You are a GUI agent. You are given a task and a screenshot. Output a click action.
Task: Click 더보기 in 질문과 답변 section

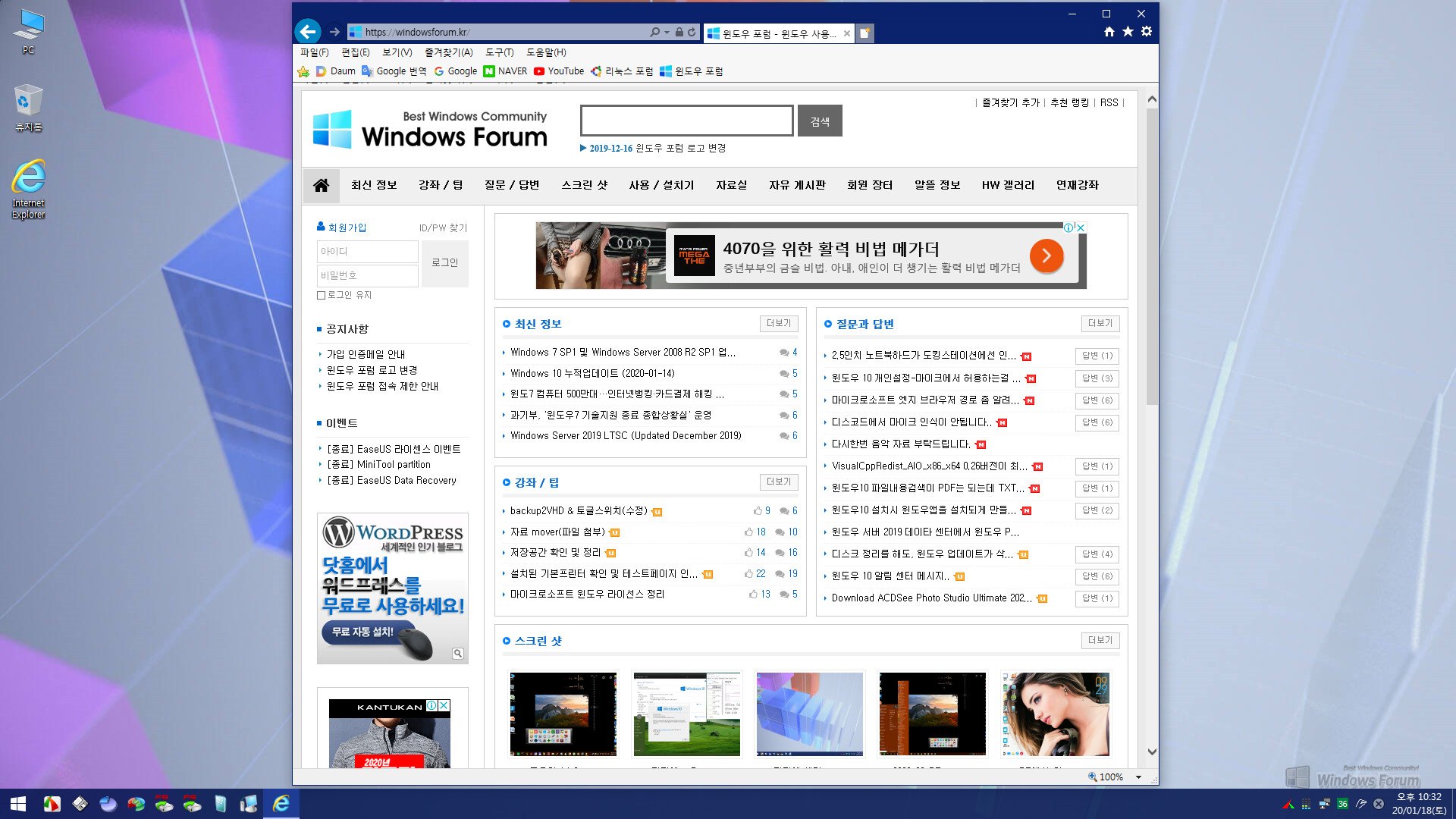(x=1100, y=324)
